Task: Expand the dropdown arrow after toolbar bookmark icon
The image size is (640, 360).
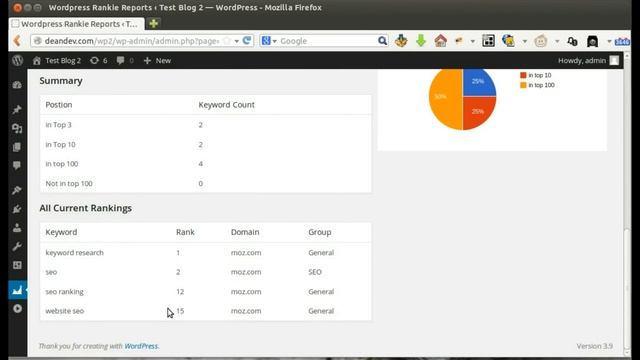Action: coord(472,41)
